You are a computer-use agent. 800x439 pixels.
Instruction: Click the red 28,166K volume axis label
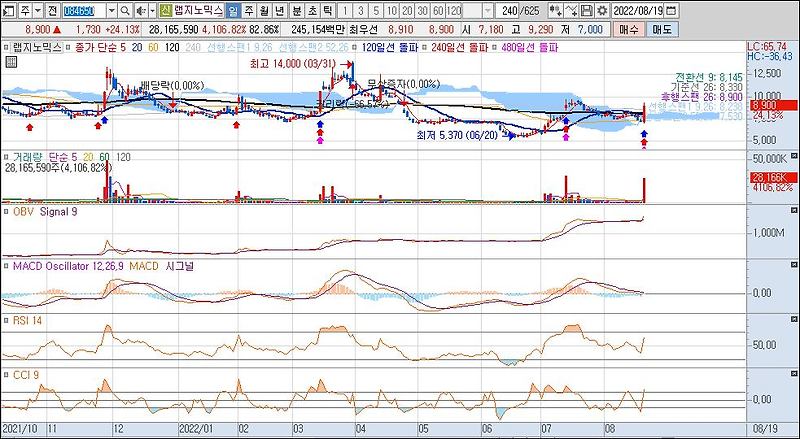(x=773, y=177)
